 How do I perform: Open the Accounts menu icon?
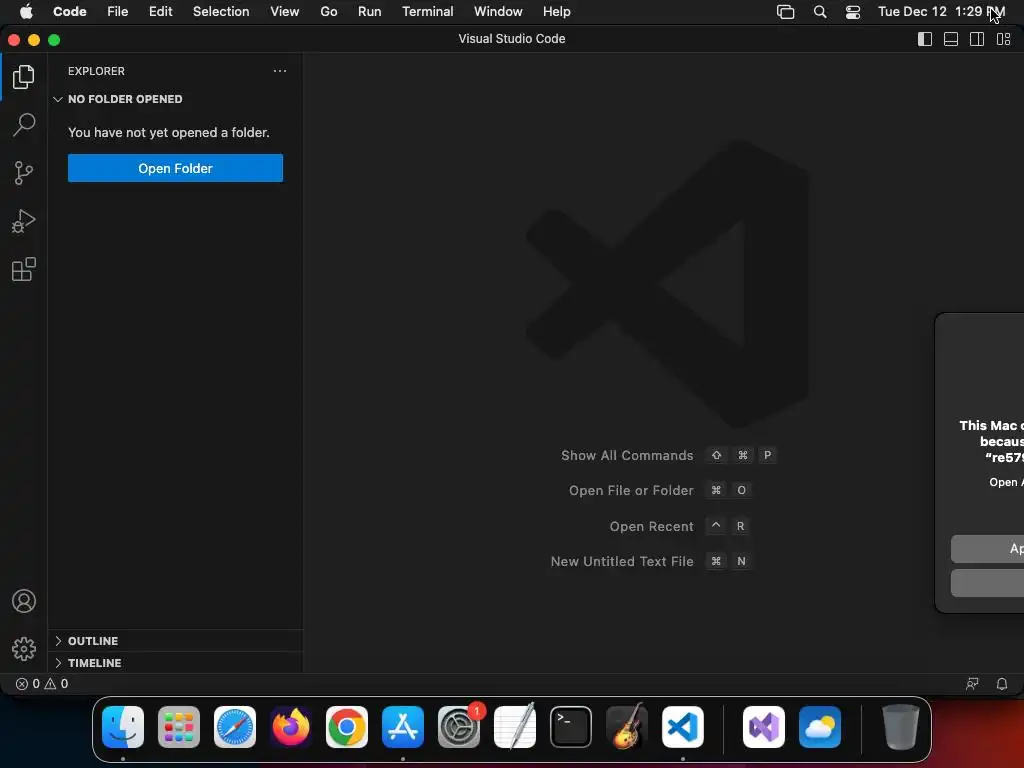click(24, 601)
